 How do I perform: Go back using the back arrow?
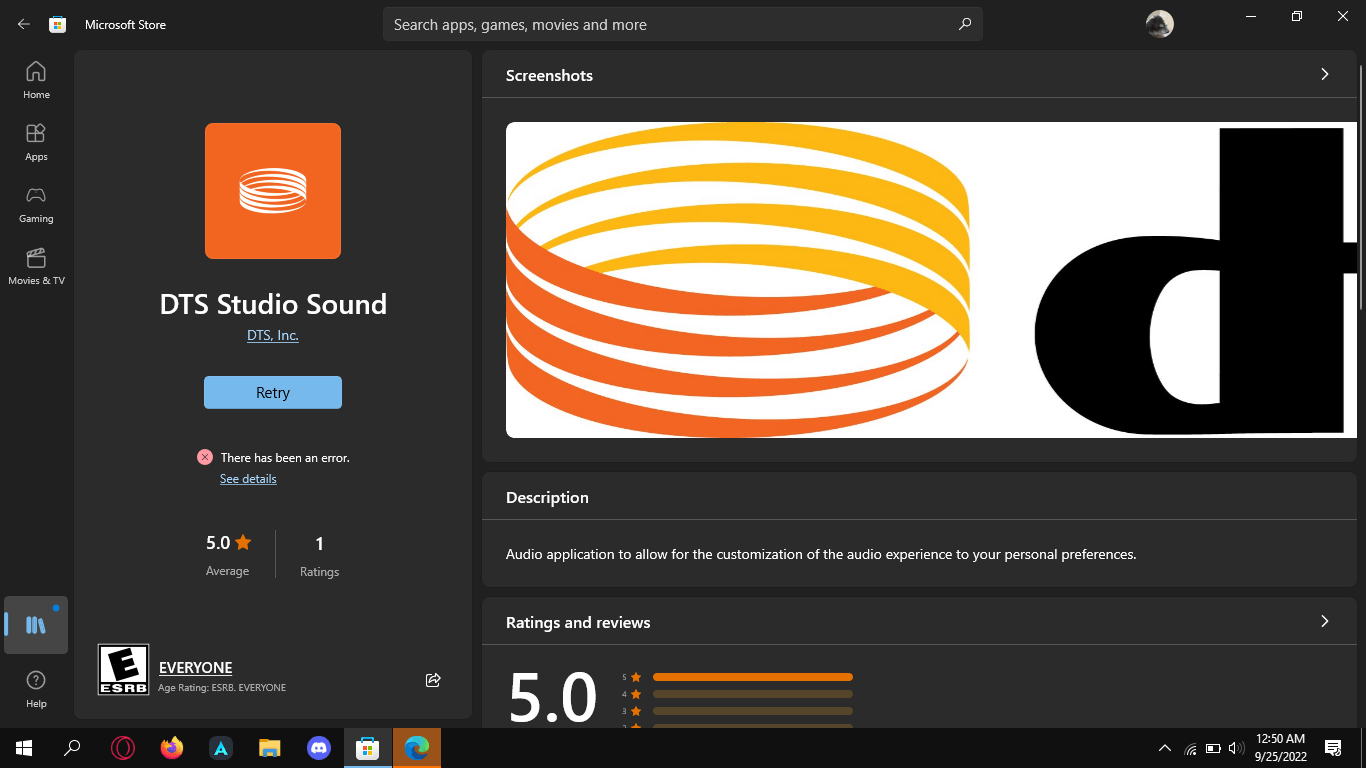click(24, 24)
